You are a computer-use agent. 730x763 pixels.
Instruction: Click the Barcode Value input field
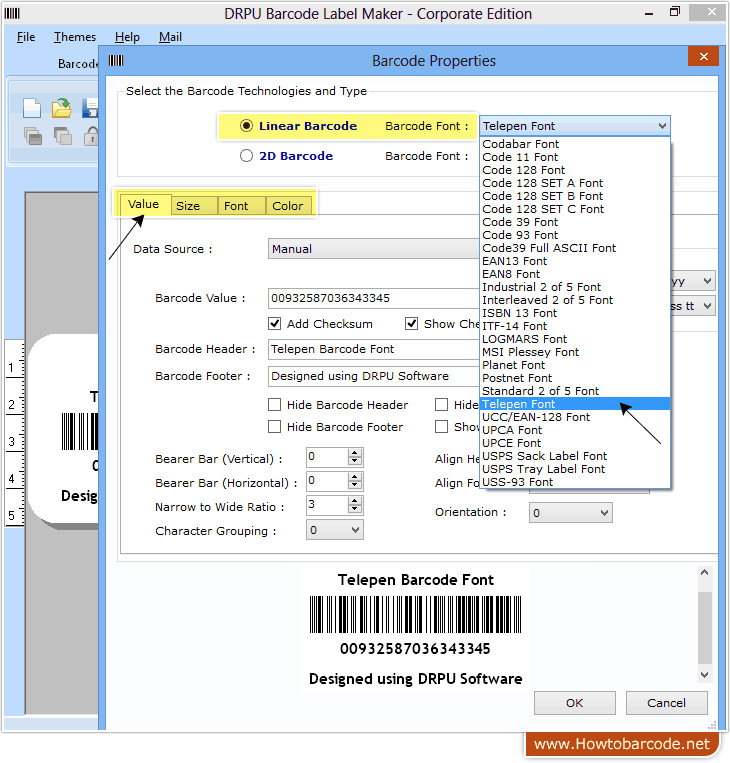(x=374, y=298)
